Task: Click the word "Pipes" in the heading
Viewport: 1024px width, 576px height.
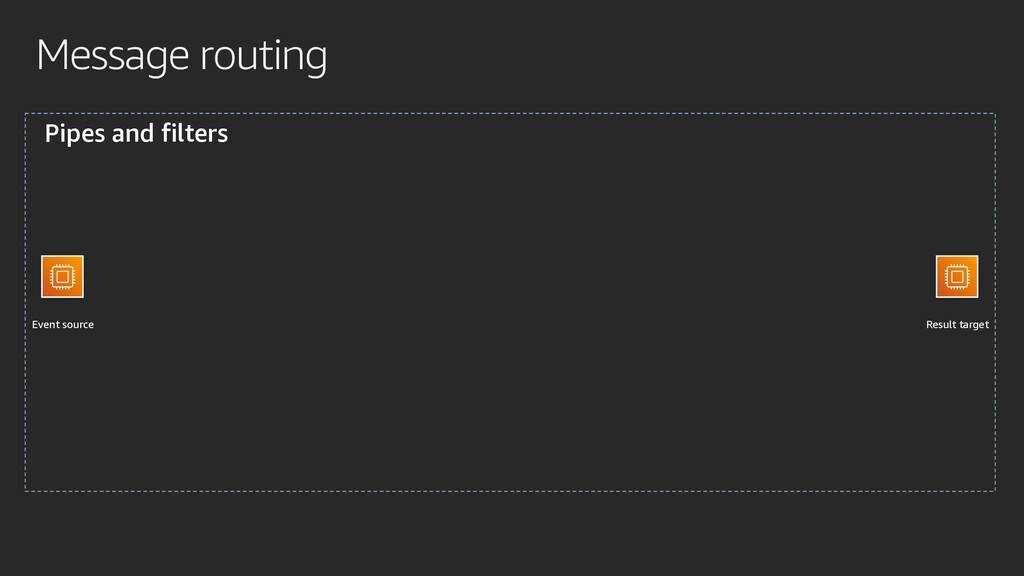Action: coord(74,134)
